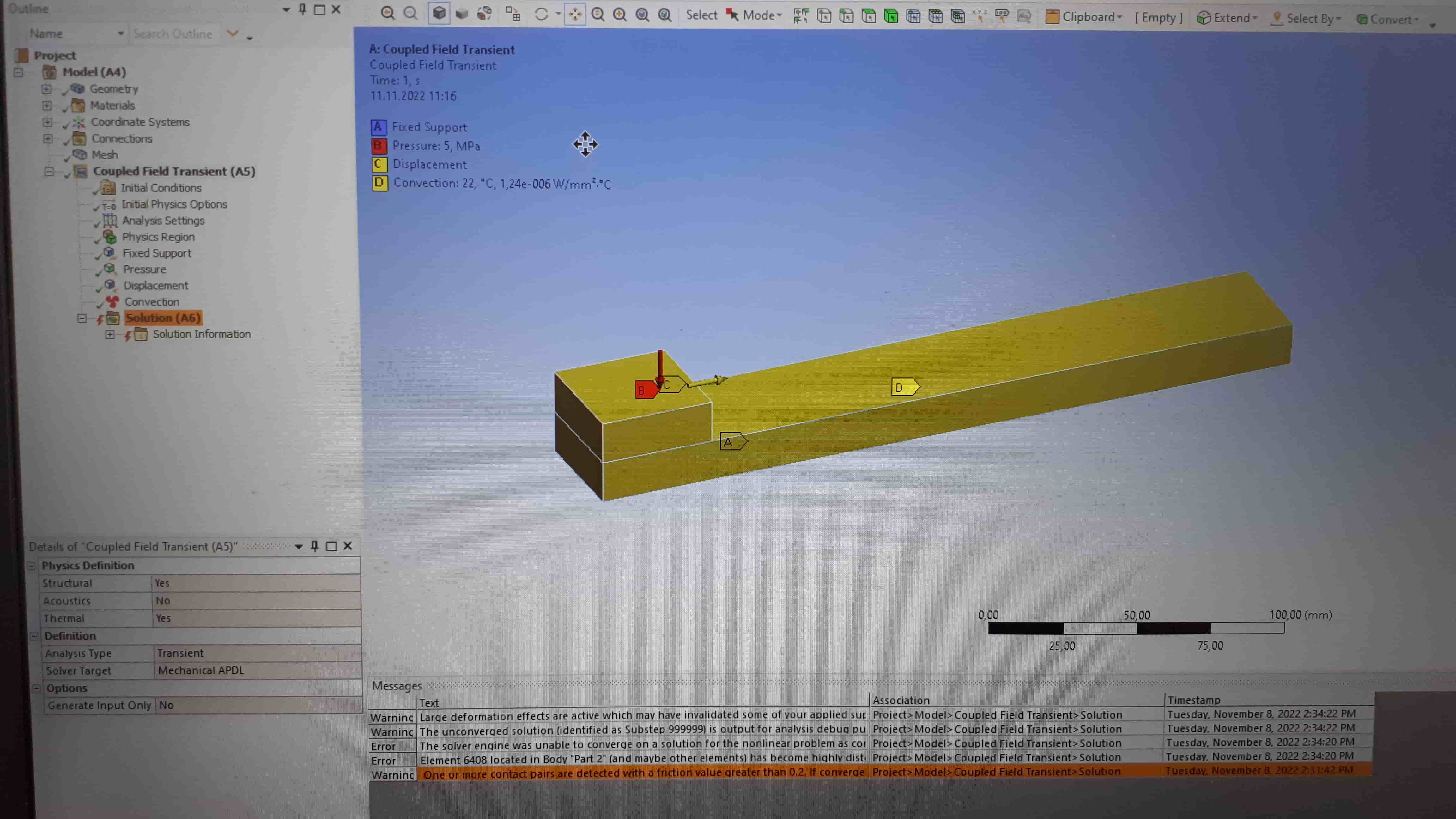Image resolution: width=1456 pixels, height=819 pixels.
Task: Click the Previous View magnifier icon
Action: (388, 13)
